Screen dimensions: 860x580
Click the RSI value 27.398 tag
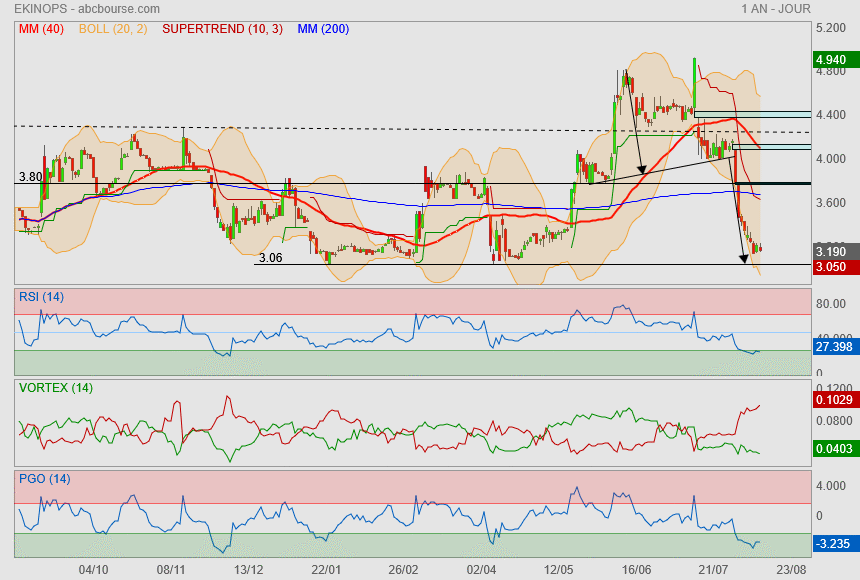point(836,347)
